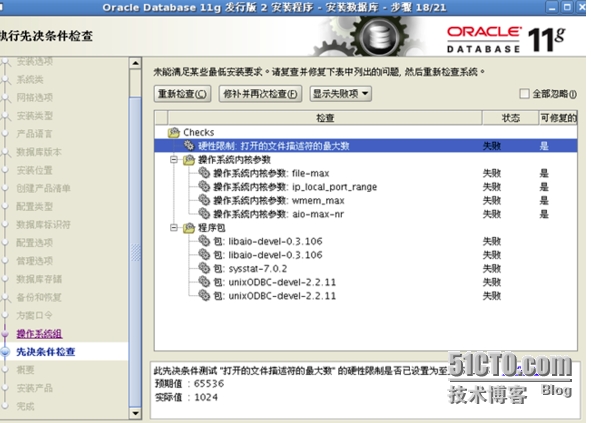Collapse the 程序包 tree node

pyautogui.click(x=174, y=228)
